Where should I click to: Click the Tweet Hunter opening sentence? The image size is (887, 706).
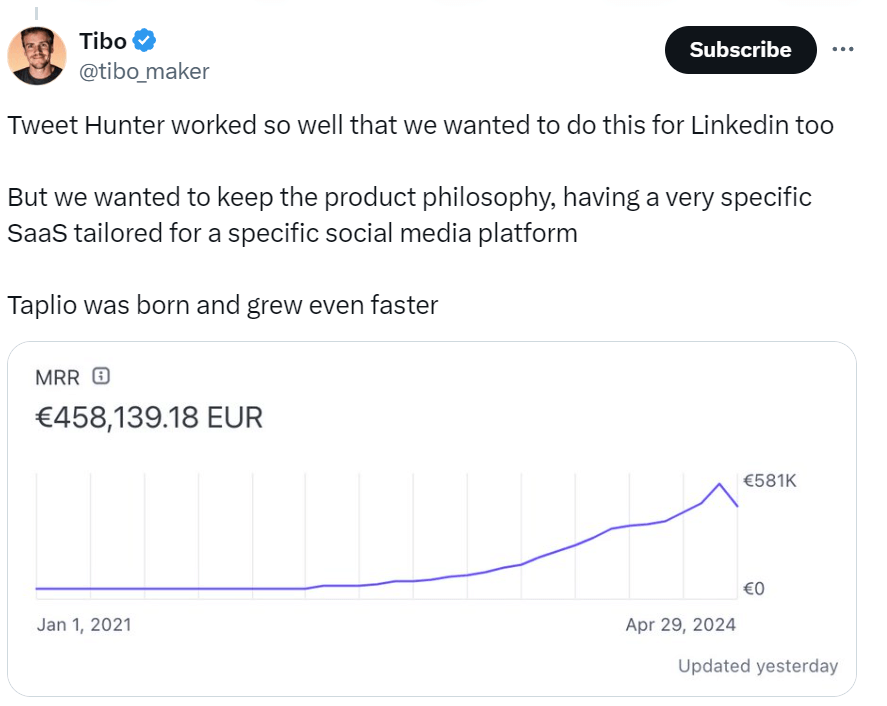point(420,127)
